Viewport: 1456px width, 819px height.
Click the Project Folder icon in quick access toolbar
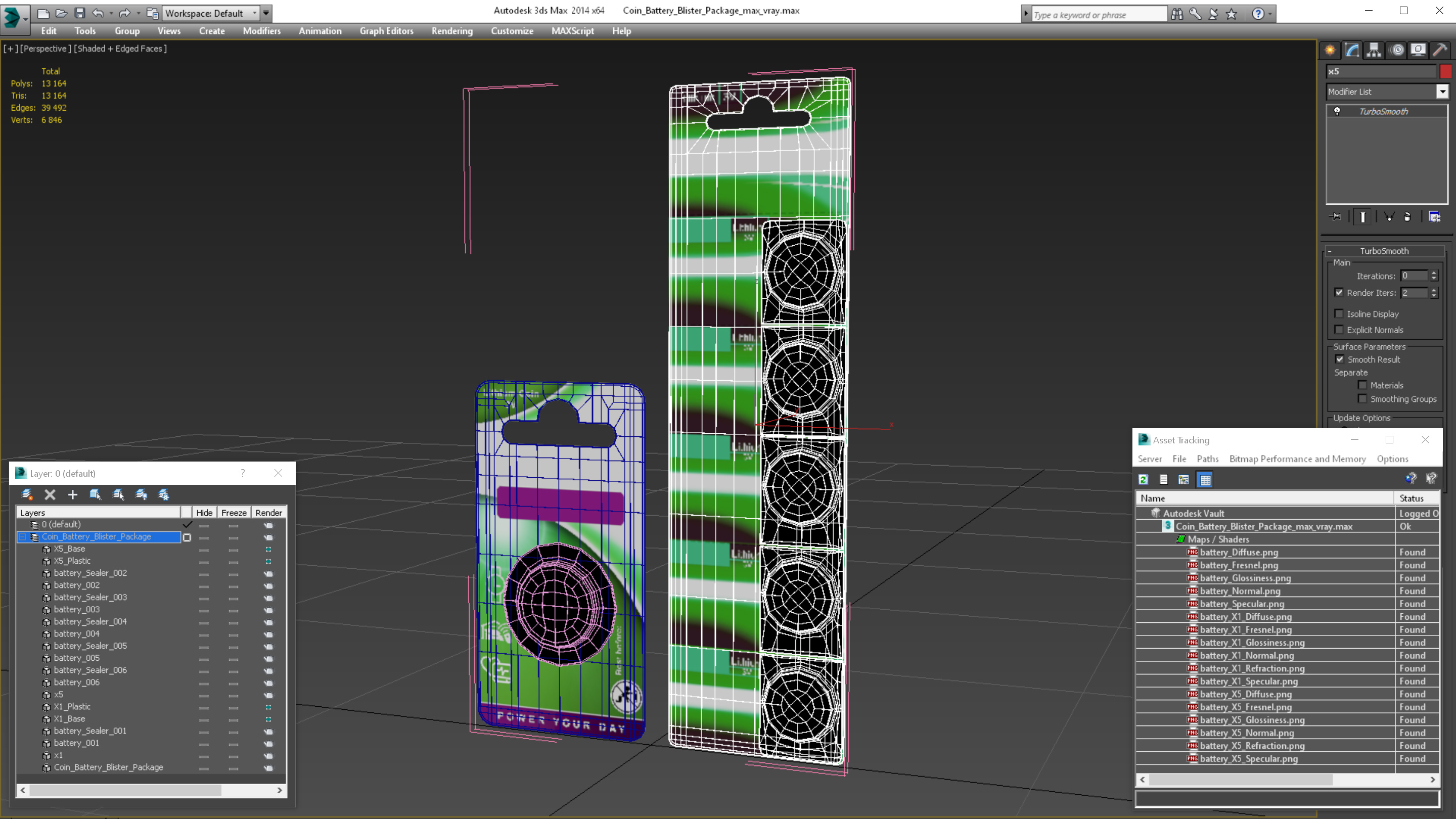152,13
